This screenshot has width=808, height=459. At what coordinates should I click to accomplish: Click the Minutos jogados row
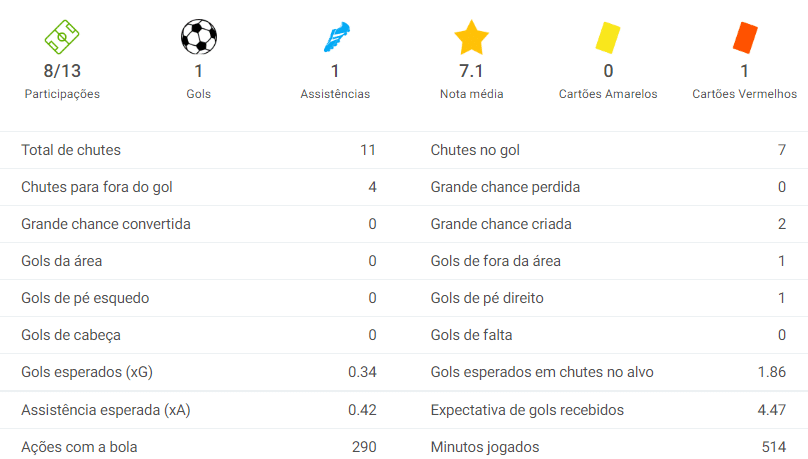(608, 447)
